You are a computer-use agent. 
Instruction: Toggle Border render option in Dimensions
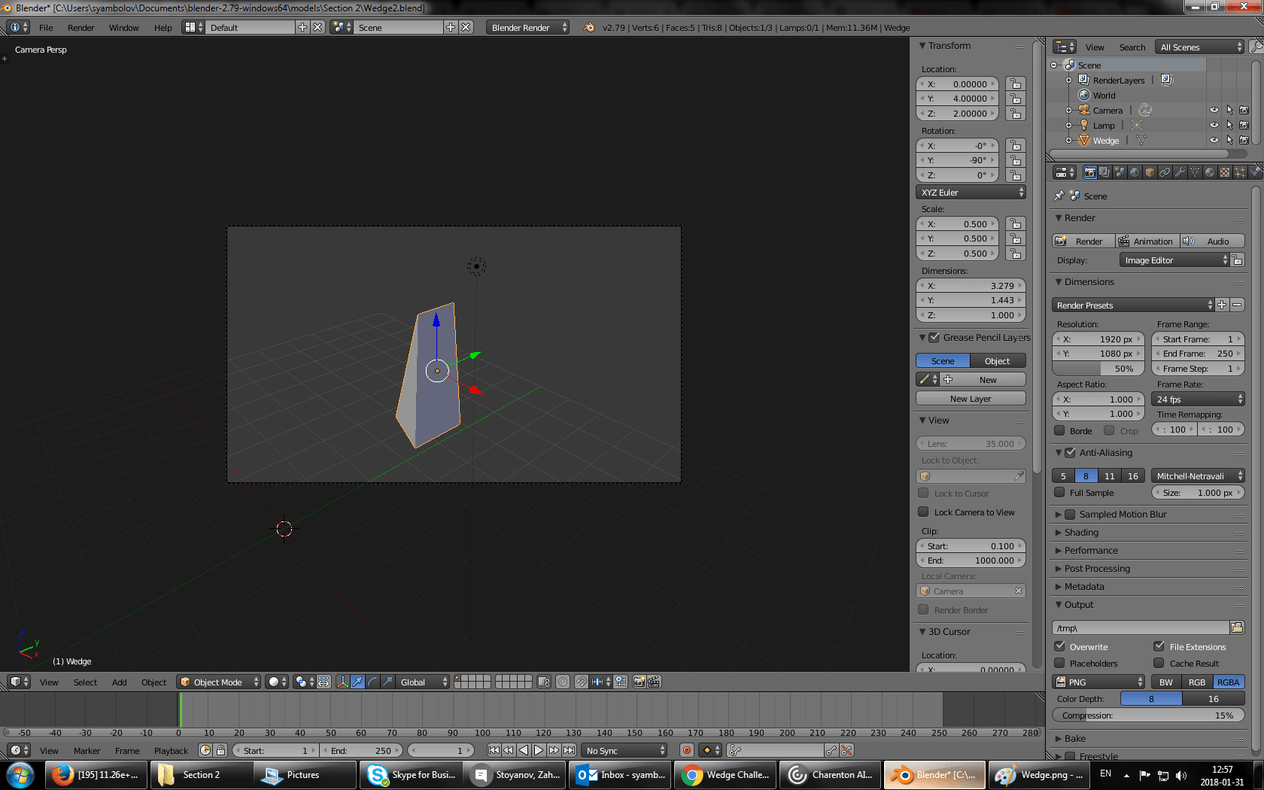click(1059, 429)
